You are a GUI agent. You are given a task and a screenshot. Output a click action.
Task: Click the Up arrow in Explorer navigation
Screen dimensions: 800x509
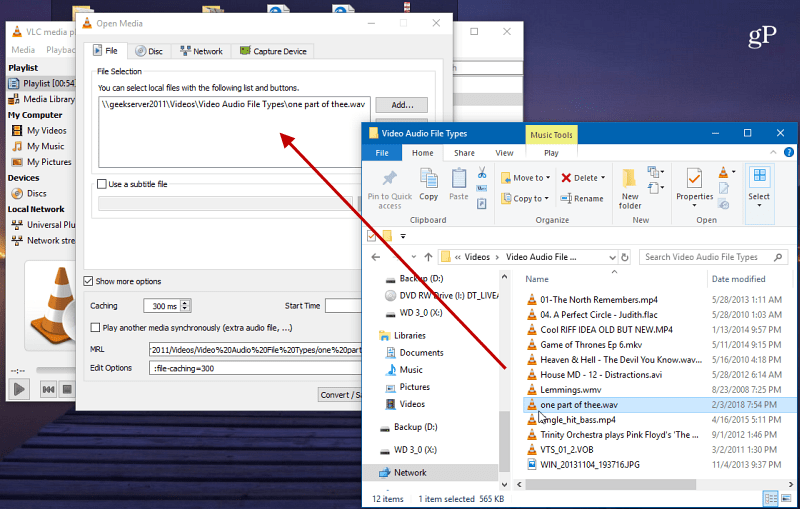[429, 257]
